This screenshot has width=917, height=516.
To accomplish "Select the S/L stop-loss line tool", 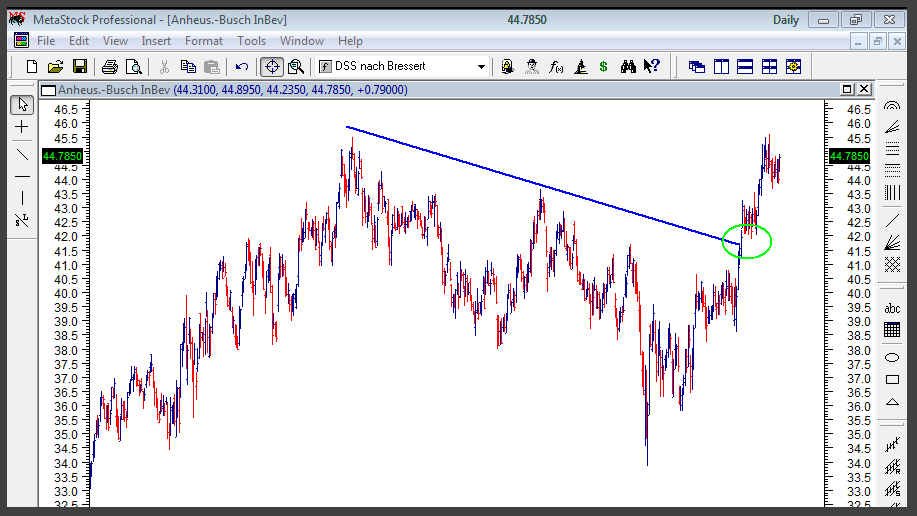I will tap(22, 221).
